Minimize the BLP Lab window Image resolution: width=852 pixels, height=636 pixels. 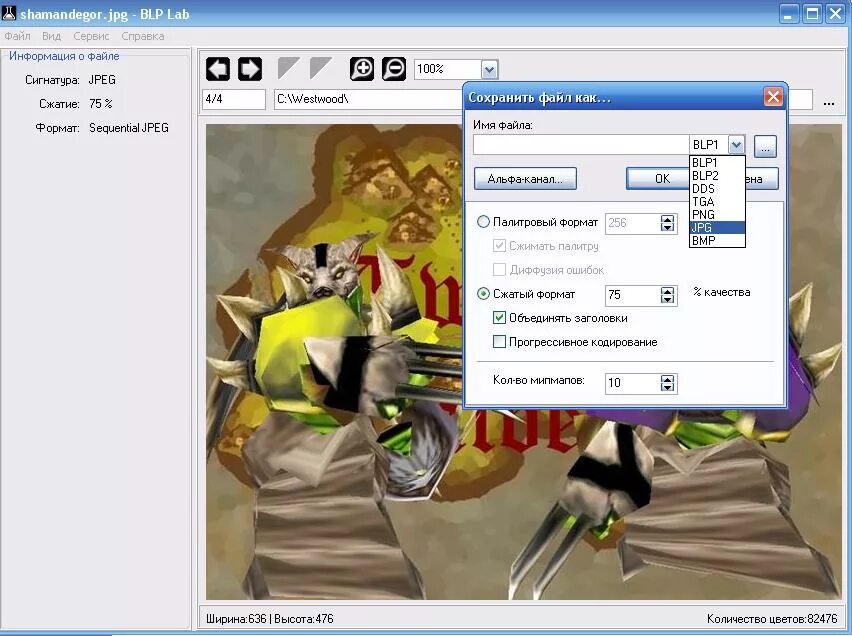click(x=789, y=14)
